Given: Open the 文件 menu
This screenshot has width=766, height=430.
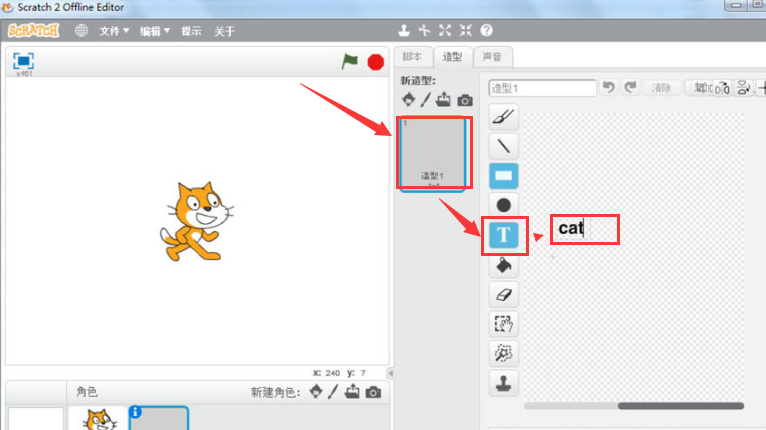Looking at the screenshot, I should coord(114,31).
